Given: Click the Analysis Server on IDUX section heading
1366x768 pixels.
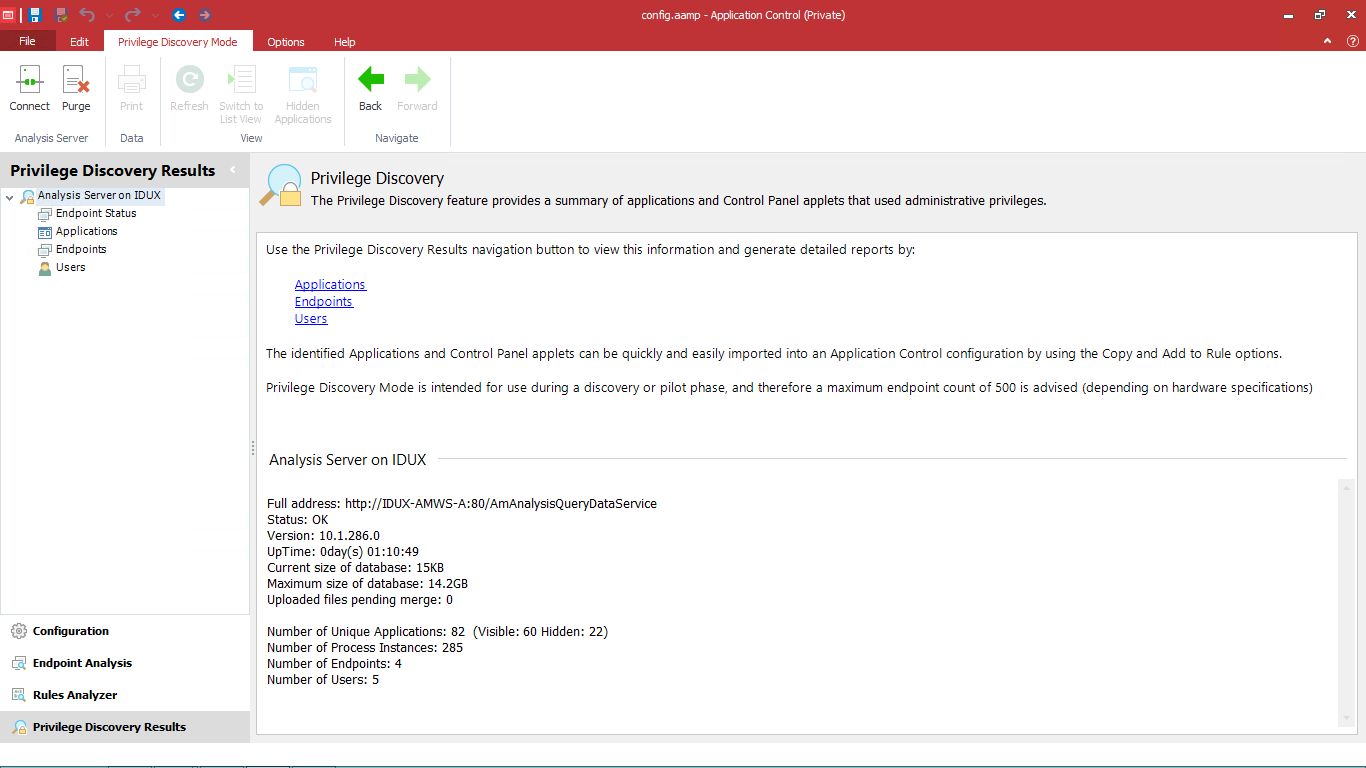Looking at the screenshot, I should coord(348,460).
